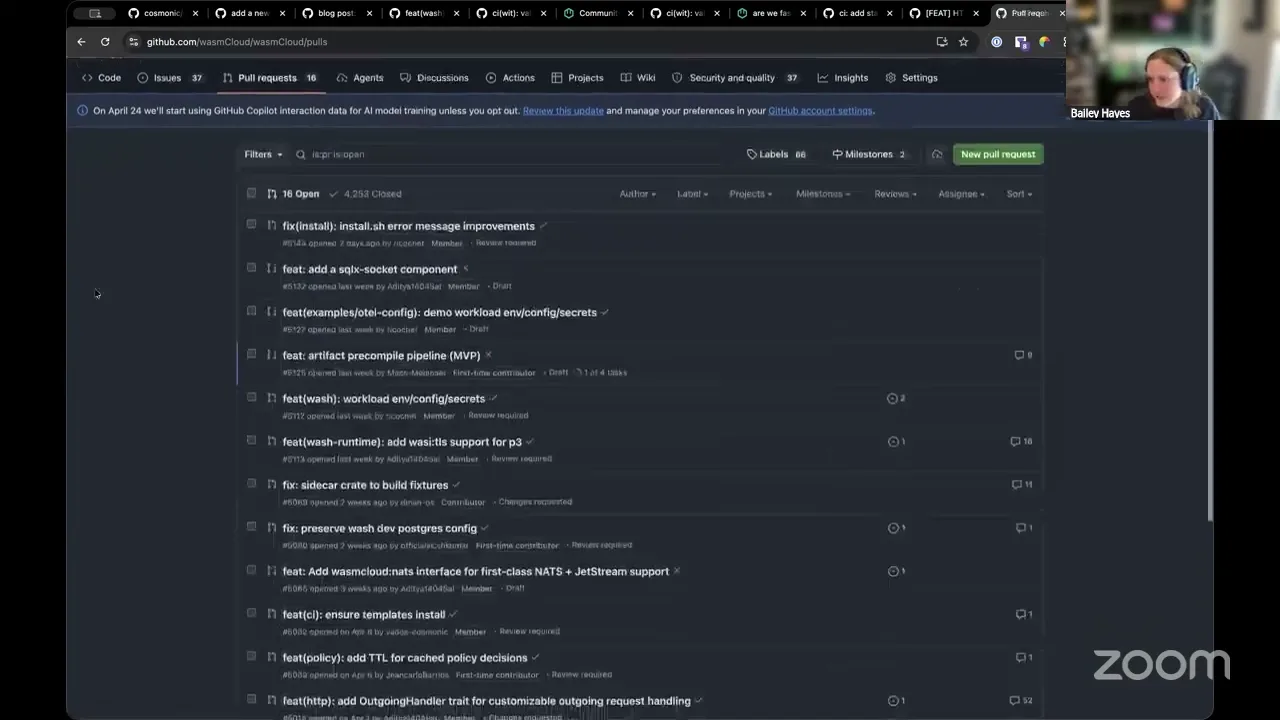1280x720 pixels.
Task: Click the browser address bar URL
Action: pyautogui.click(x=237, y=42)
